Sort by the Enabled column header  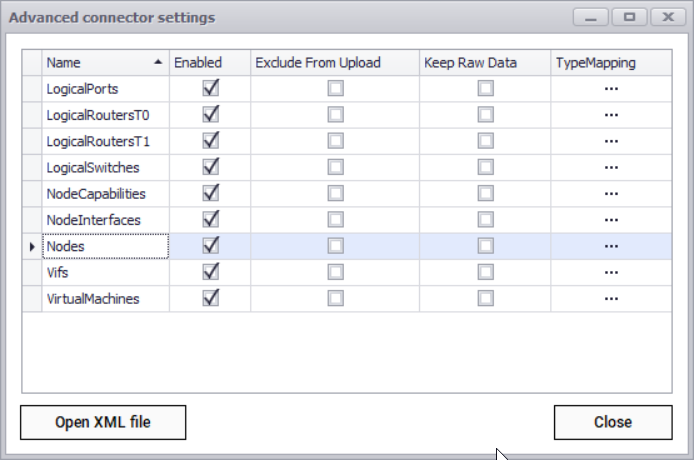(198, 62)
